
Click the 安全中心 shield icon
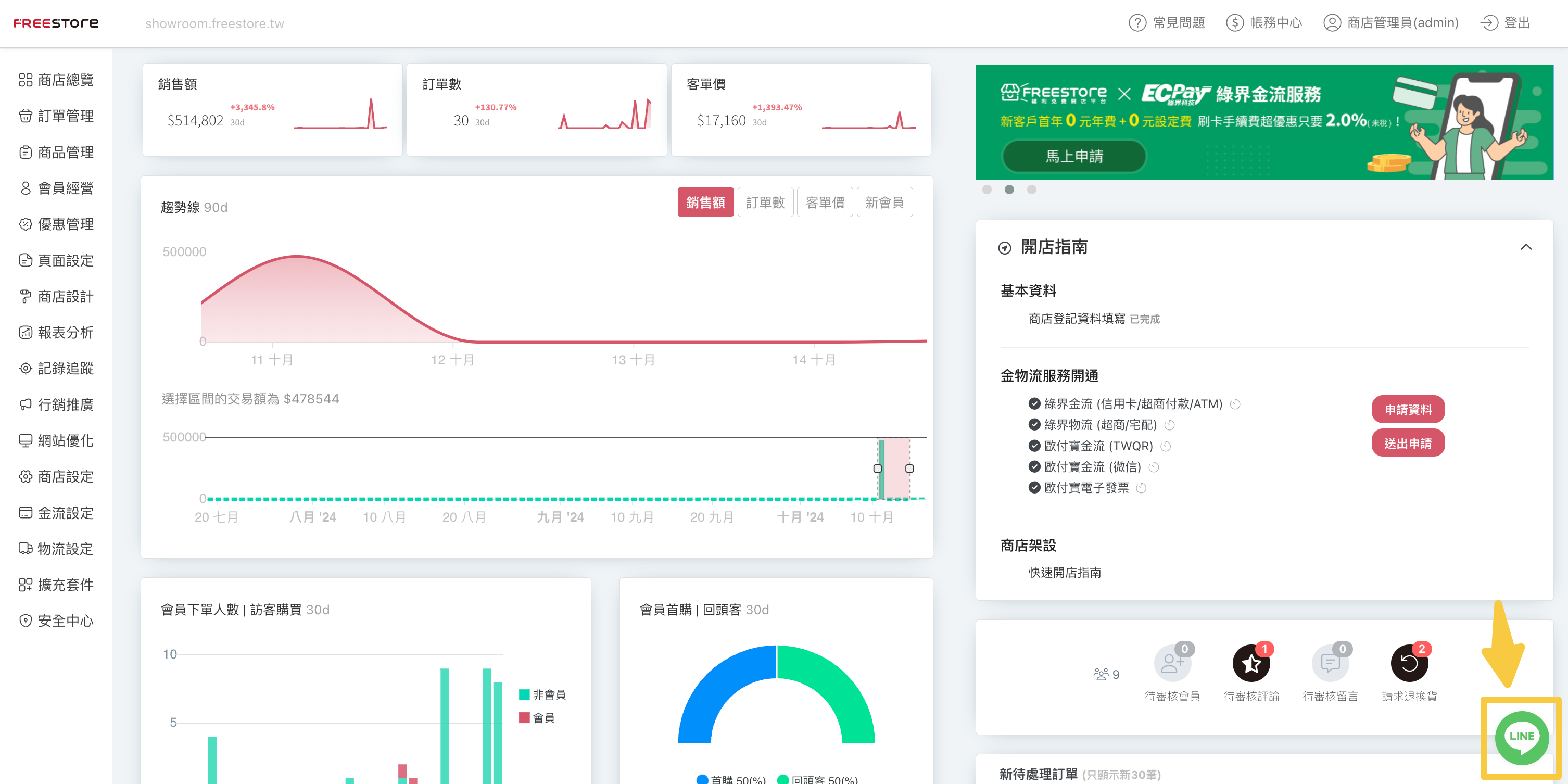pos(26,621)
